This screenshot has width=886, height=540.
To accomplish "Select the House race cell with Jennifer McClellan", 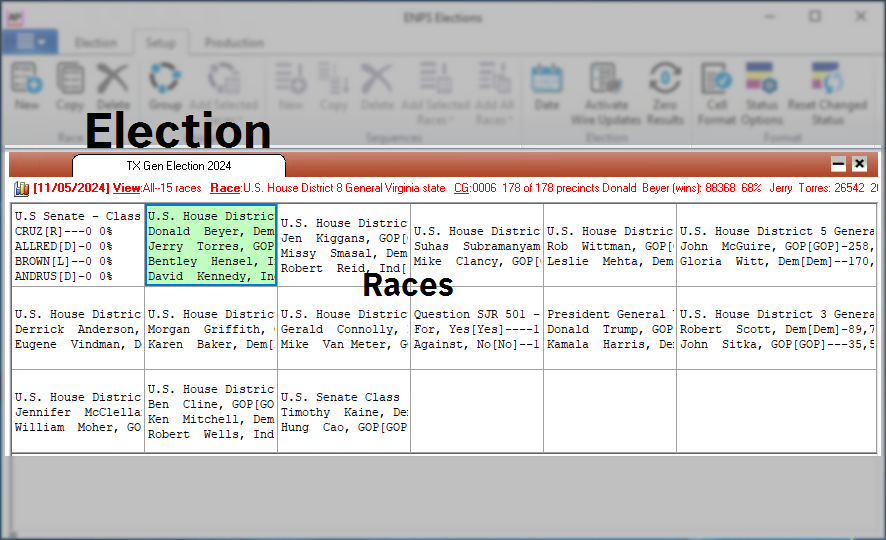I will (78, 411).
